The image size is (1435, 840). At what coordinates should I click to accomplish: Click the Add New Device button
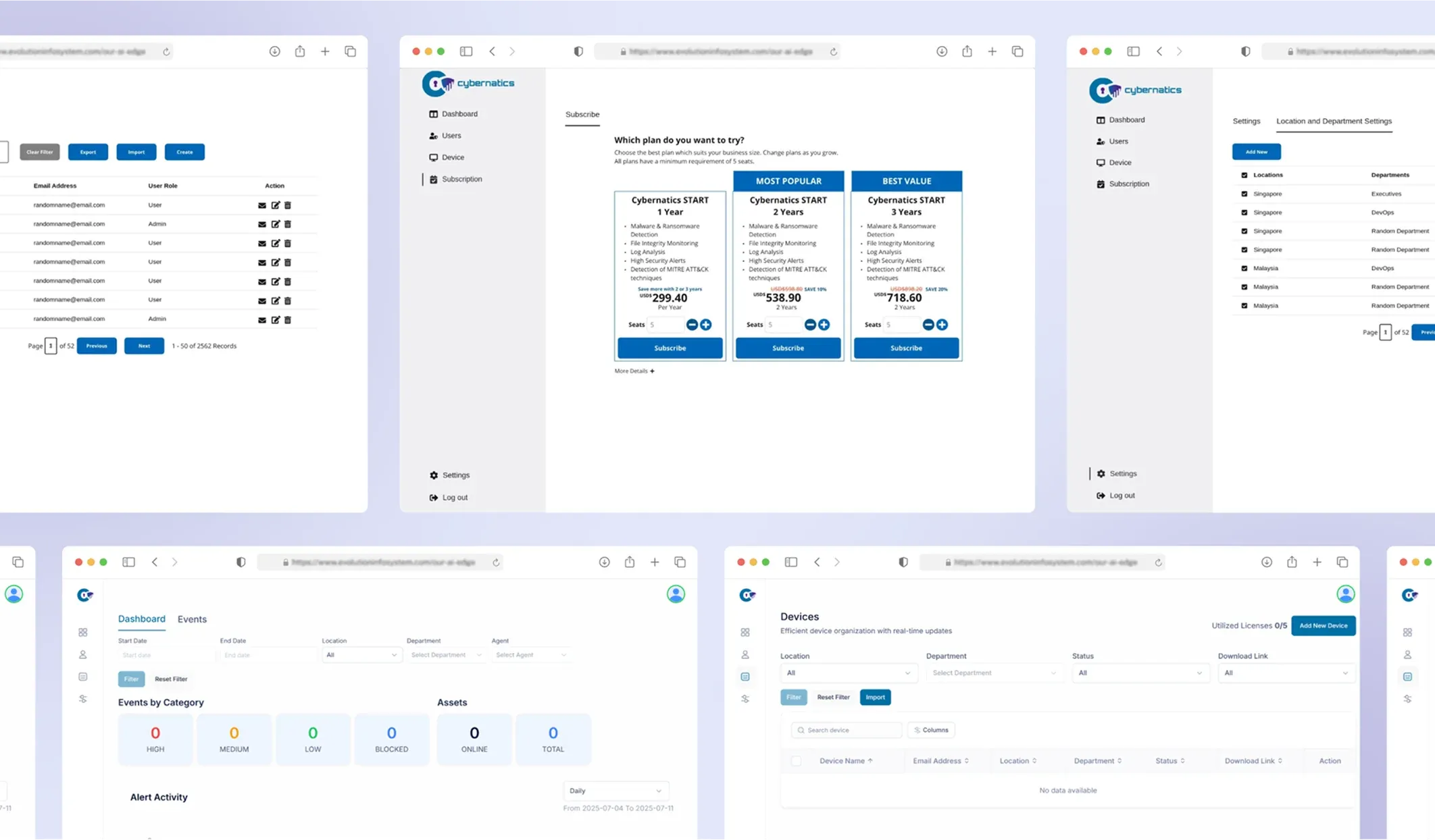point(1322,626)
